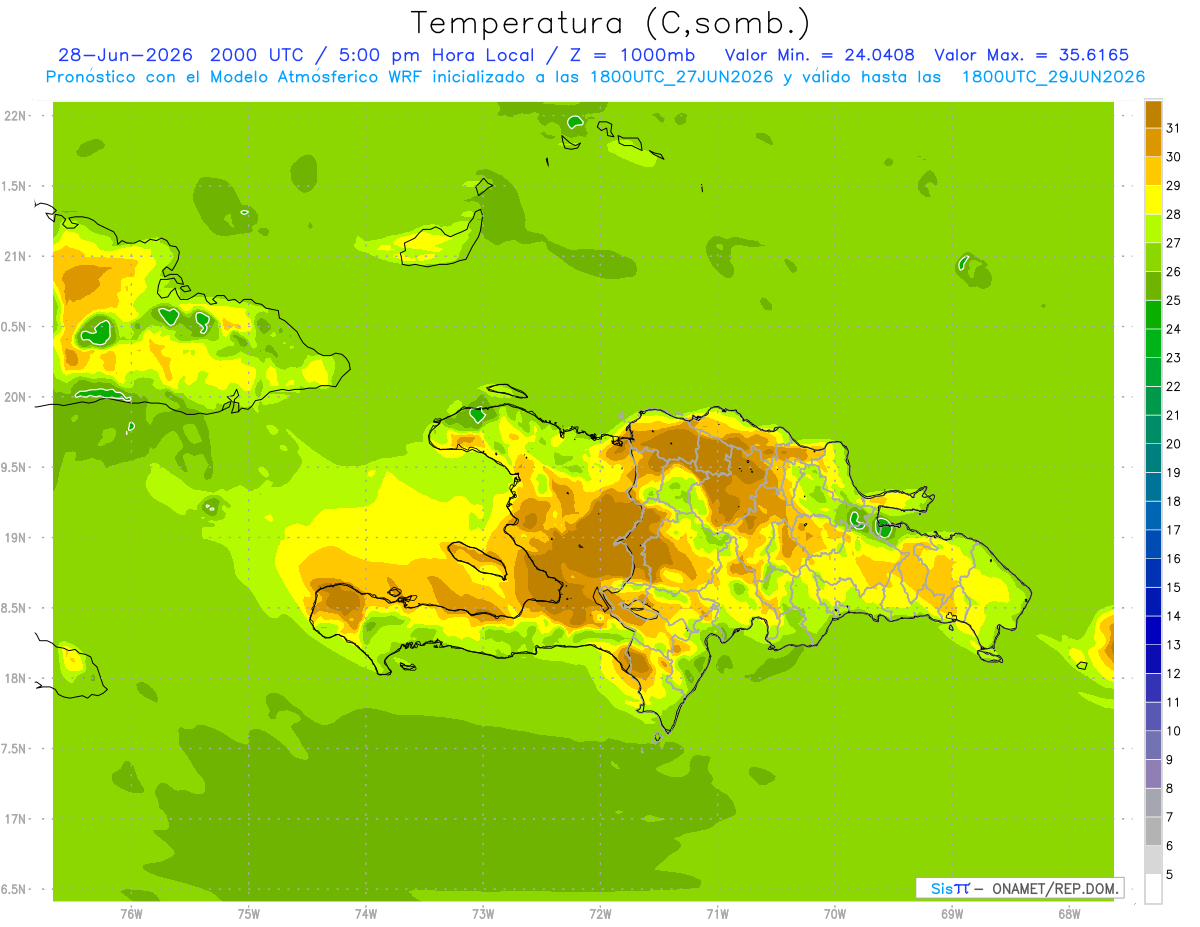Click the "15" colorbar scale label
This screenshot has width=1200, height=927.
(x=1174, y=587)
